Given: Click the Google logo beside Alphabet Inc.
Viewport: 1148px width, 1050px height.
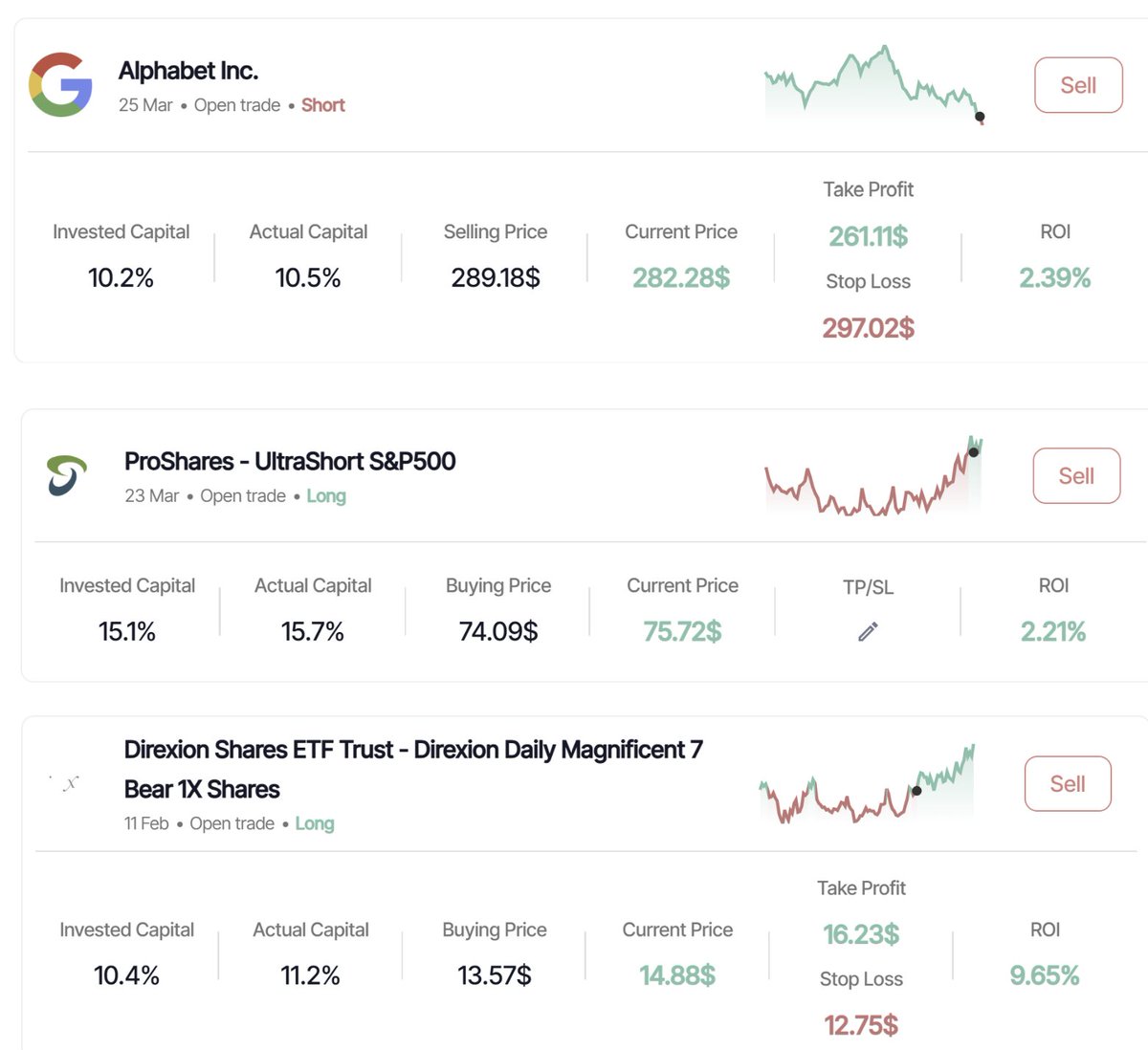Looking at the screenshot, I should (60, 84).
